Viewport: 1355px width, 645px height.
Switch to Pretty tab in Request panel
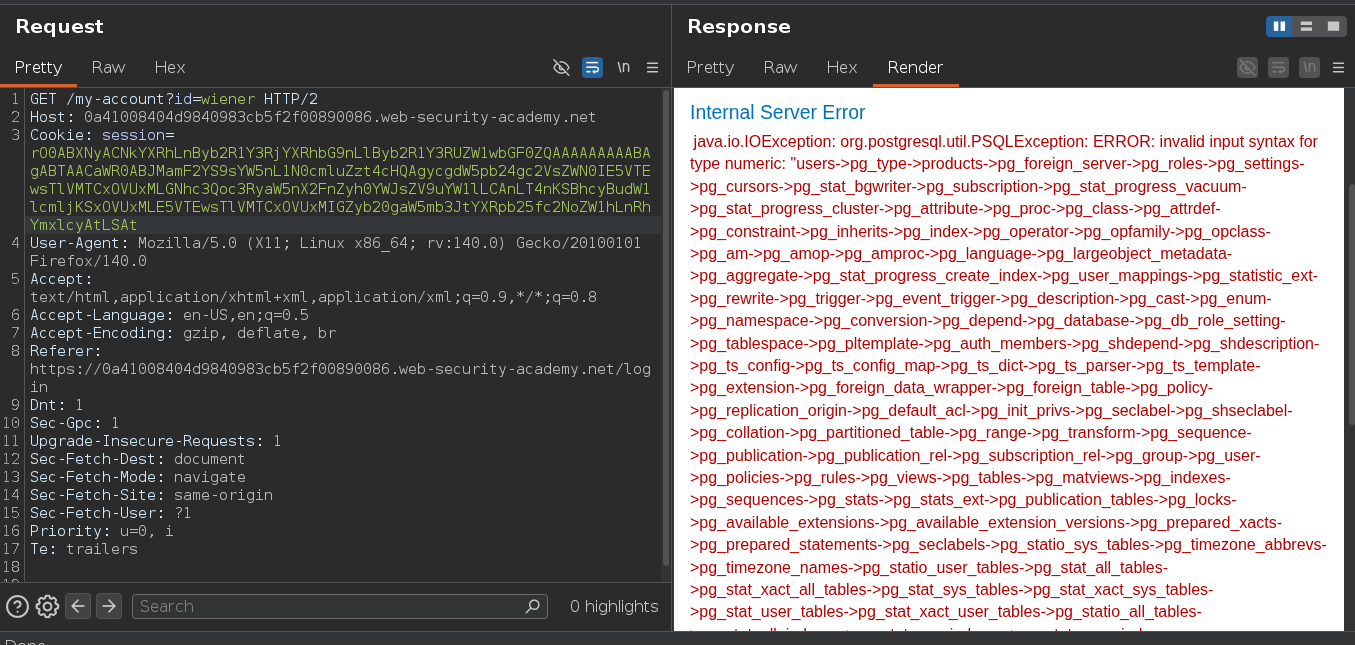(x=38, y=67)
